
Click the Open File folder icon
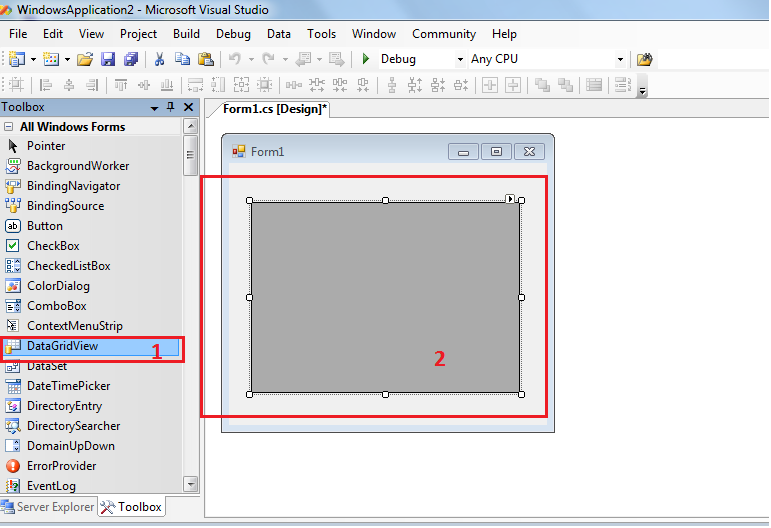[85, 59]
